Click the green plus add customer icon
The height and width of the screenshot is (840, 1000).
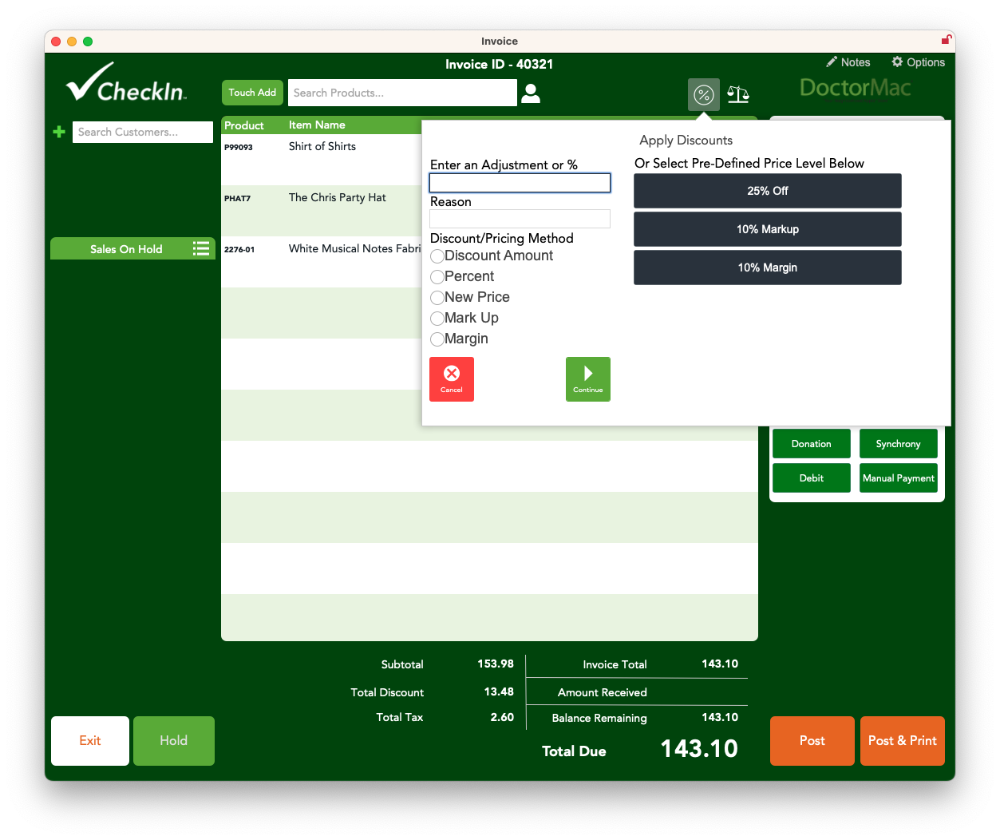point(59,132)
